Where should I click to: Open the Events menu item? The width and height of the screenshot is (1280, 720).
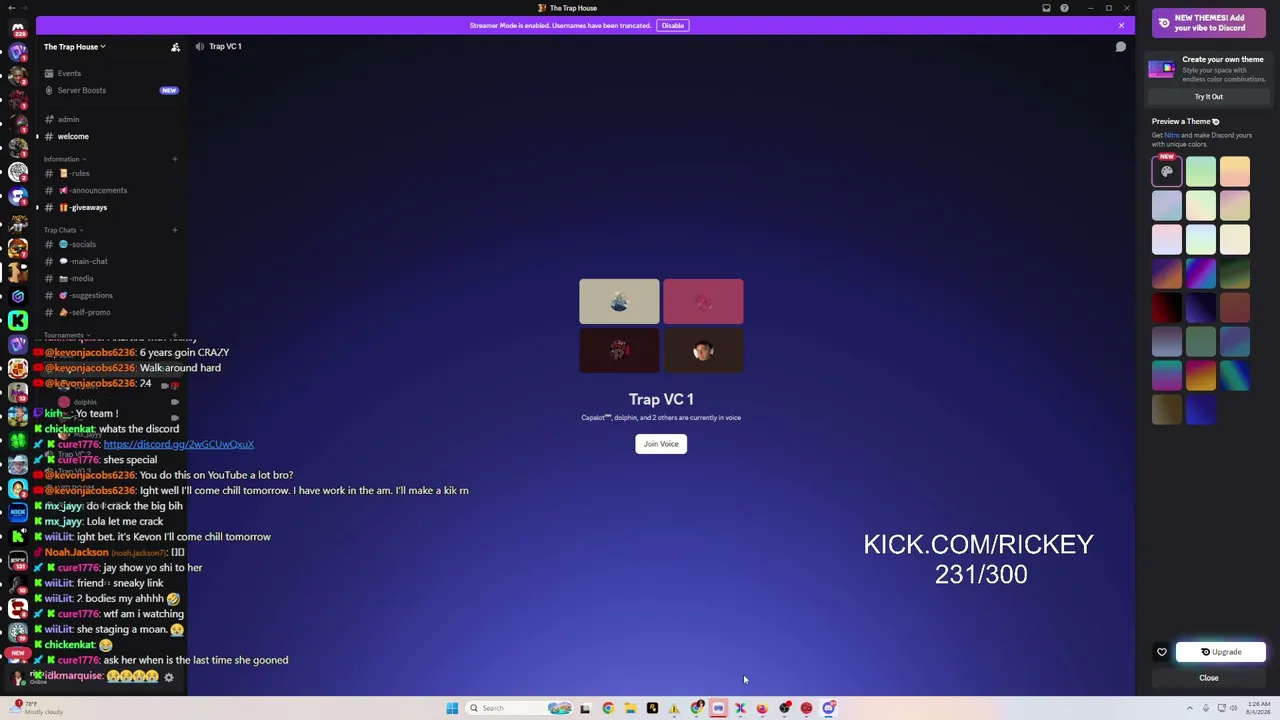[x=110, y=73]
